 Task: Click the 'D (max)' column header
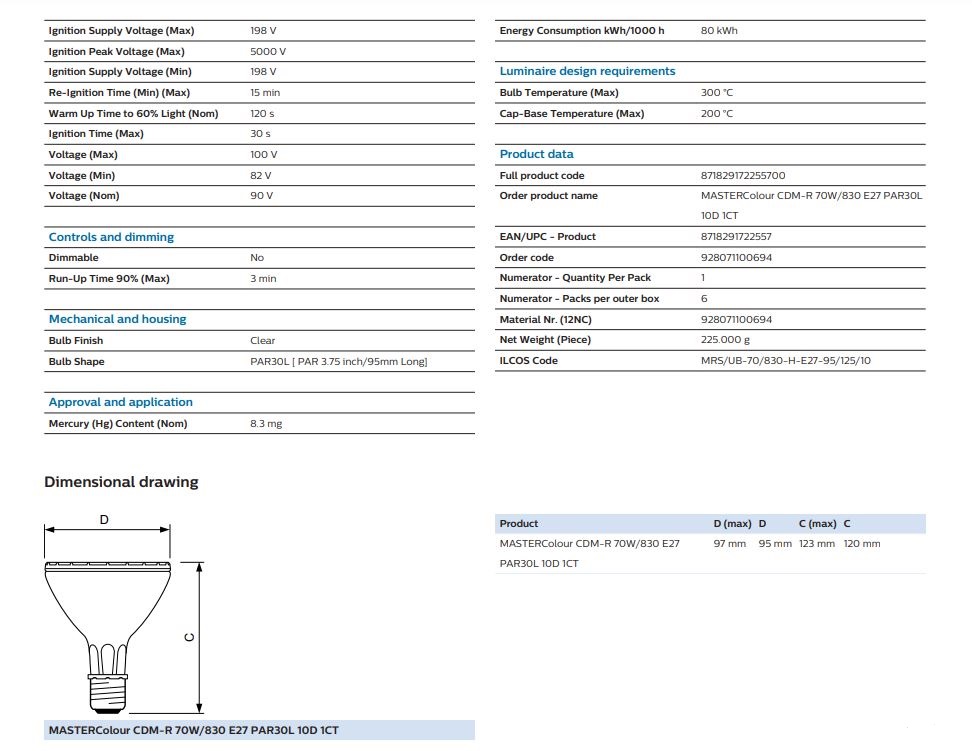pos(733,523)
